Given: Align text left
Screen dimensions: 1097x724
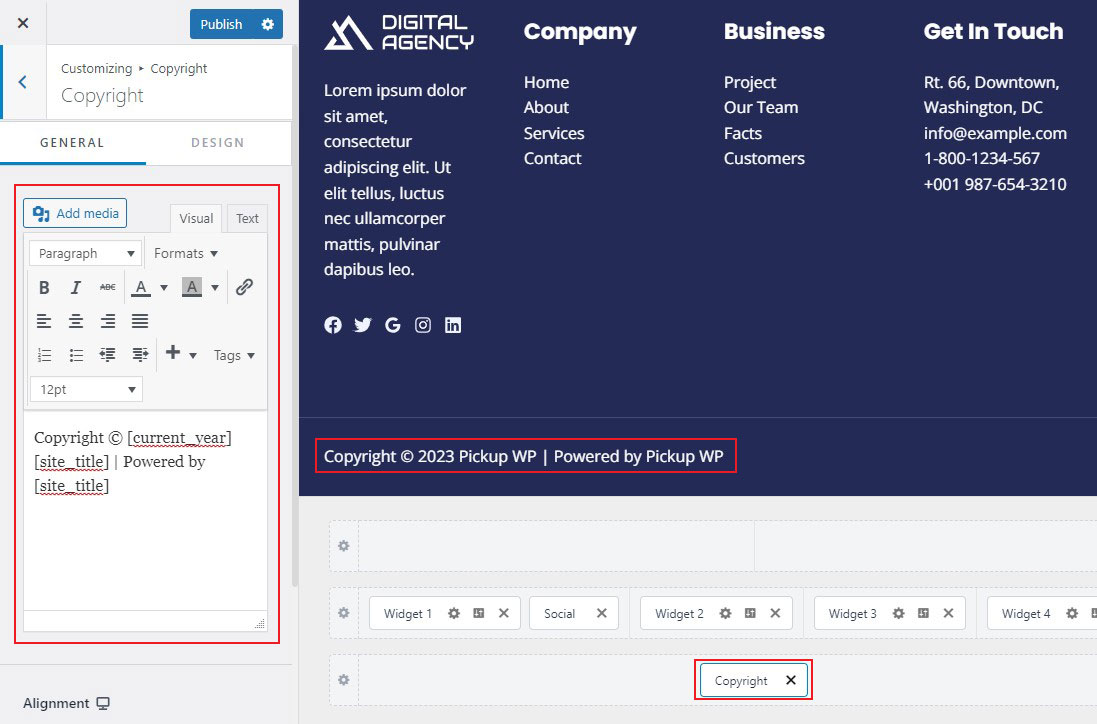Looking at the screenshot, I should (44, 321).
